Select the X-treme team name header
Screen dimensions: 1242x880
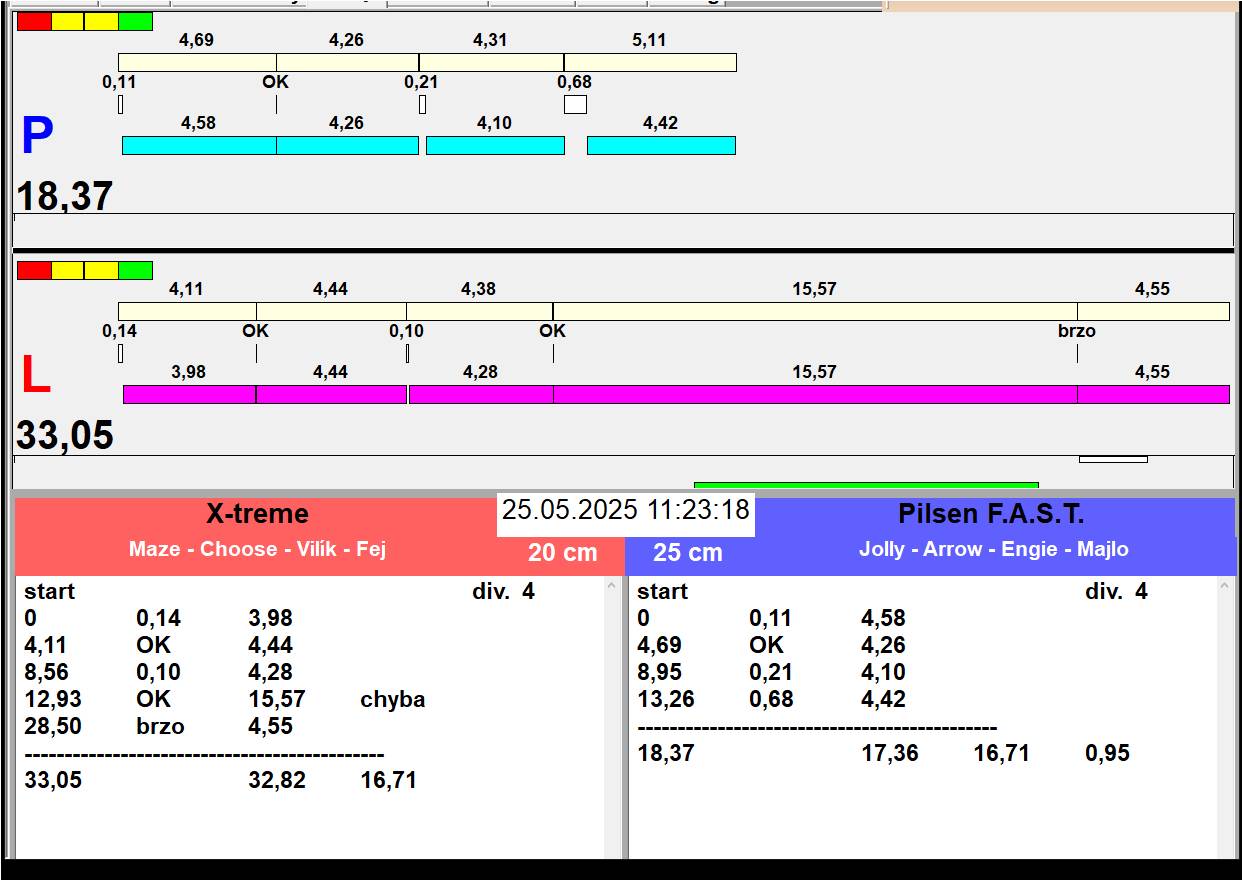click(257, 514)
